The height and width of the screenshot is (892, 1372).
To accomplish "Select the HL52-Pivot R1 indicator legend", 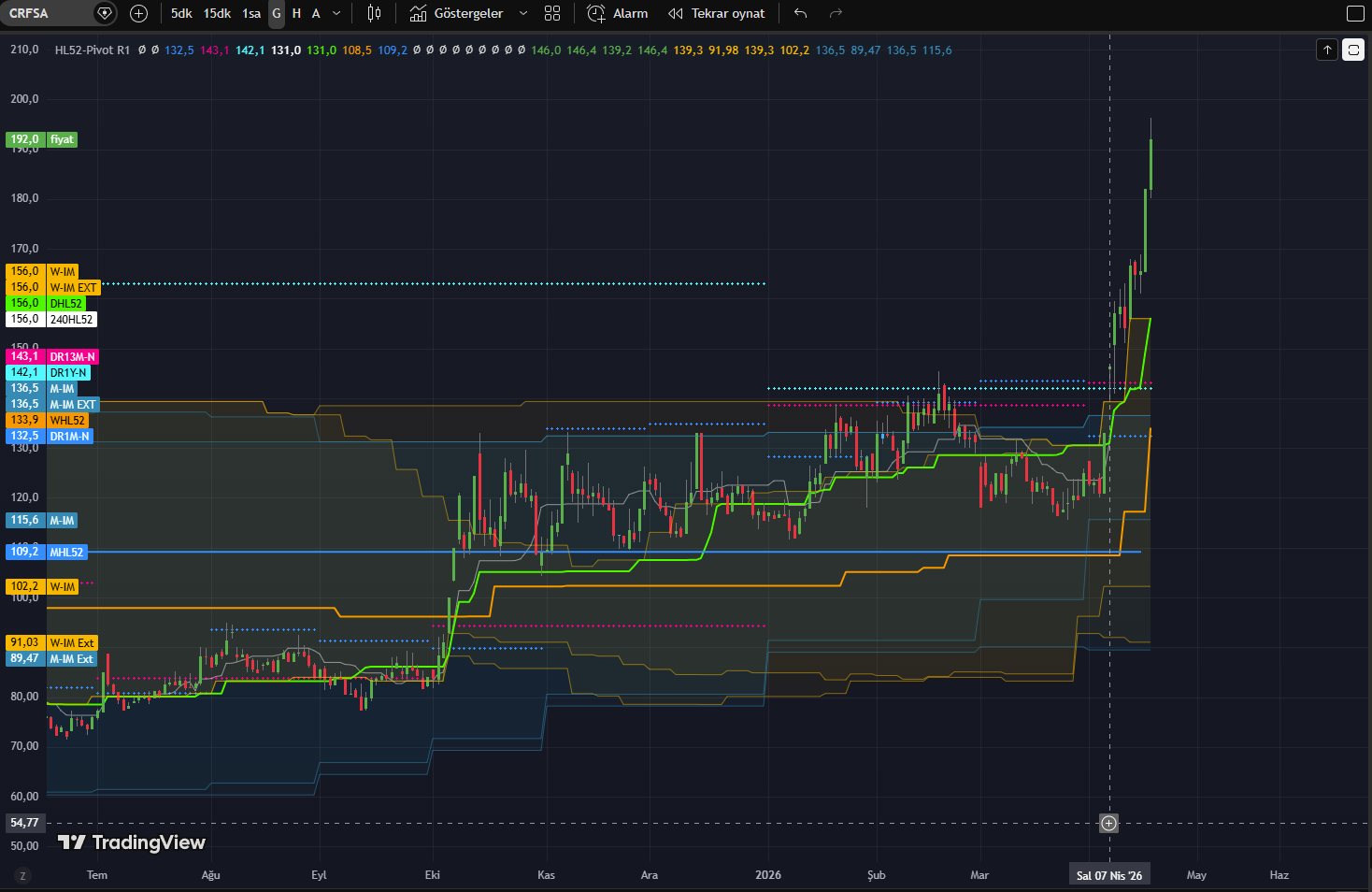I will tap(93, 50).
